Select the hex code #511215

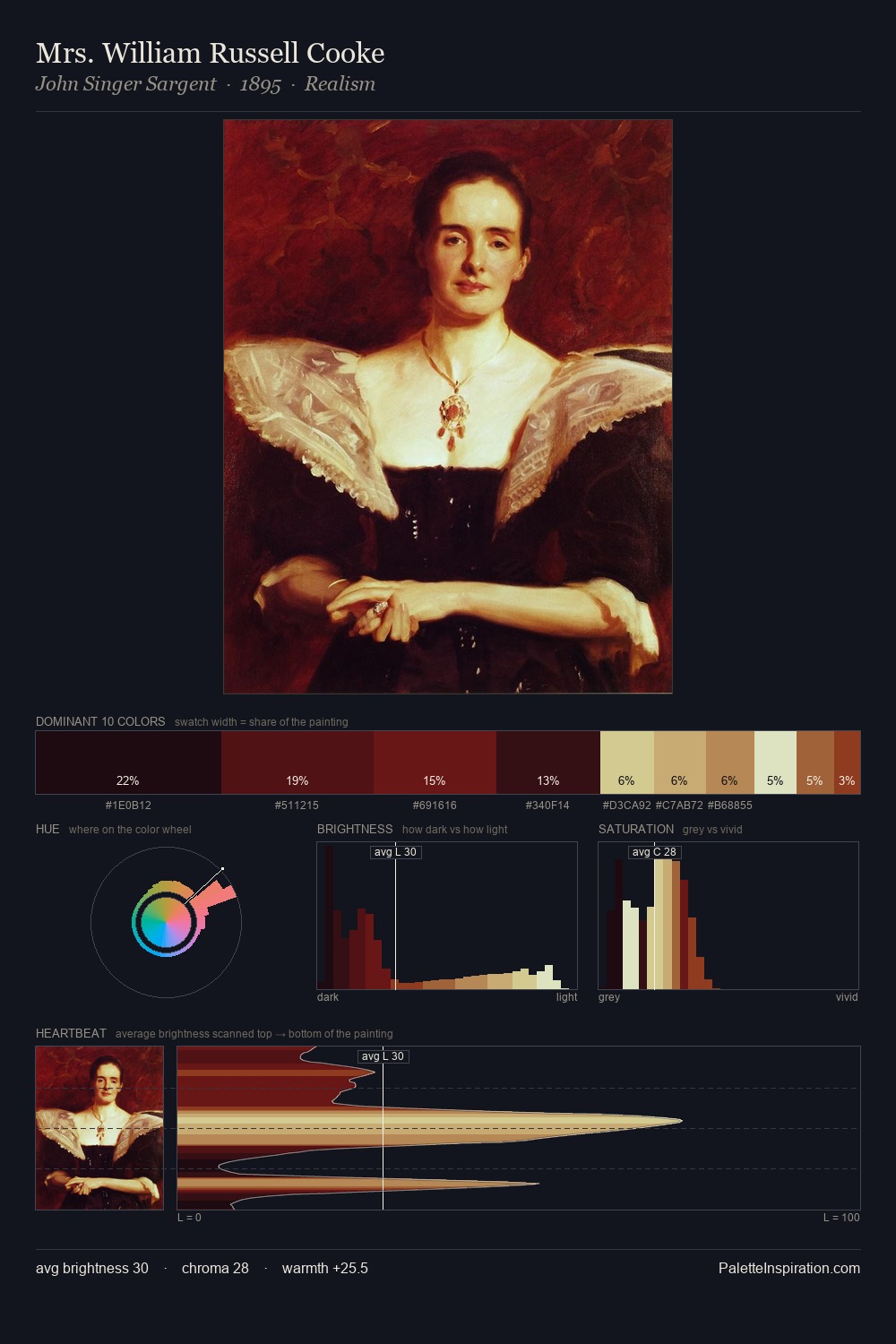[297, 806]
